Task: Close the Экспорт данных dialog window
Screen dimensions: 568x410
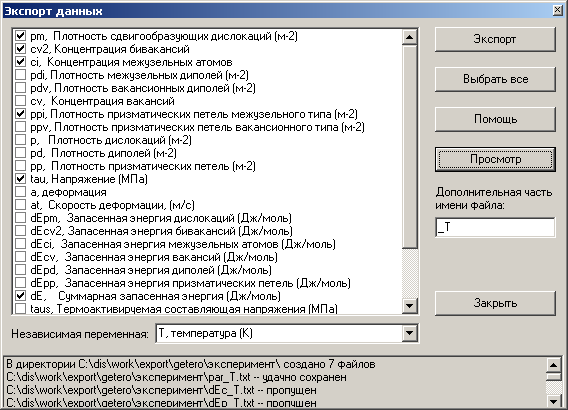Action: (x=557, y=10)
